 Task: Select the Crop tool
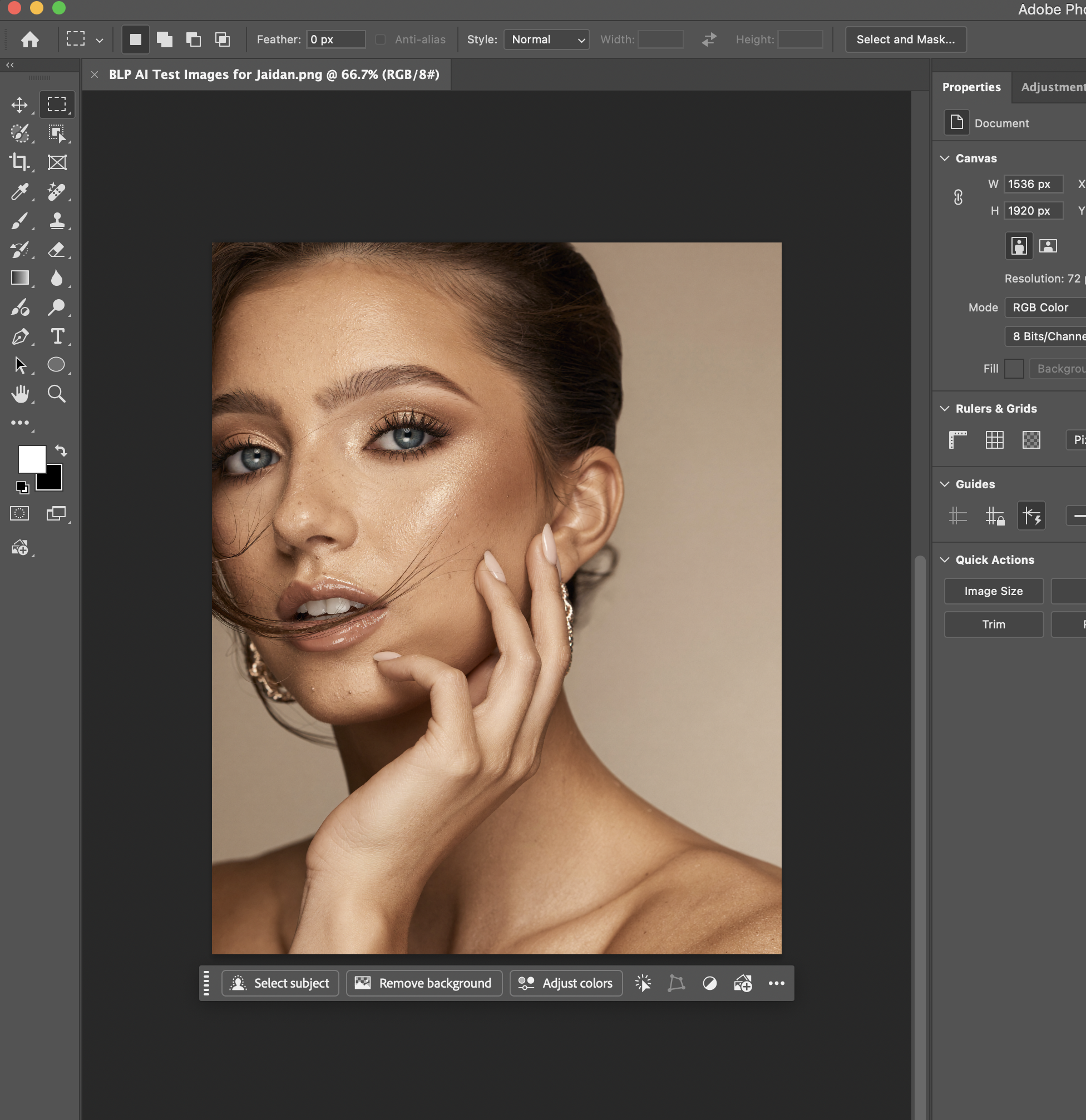click(19, 162)
